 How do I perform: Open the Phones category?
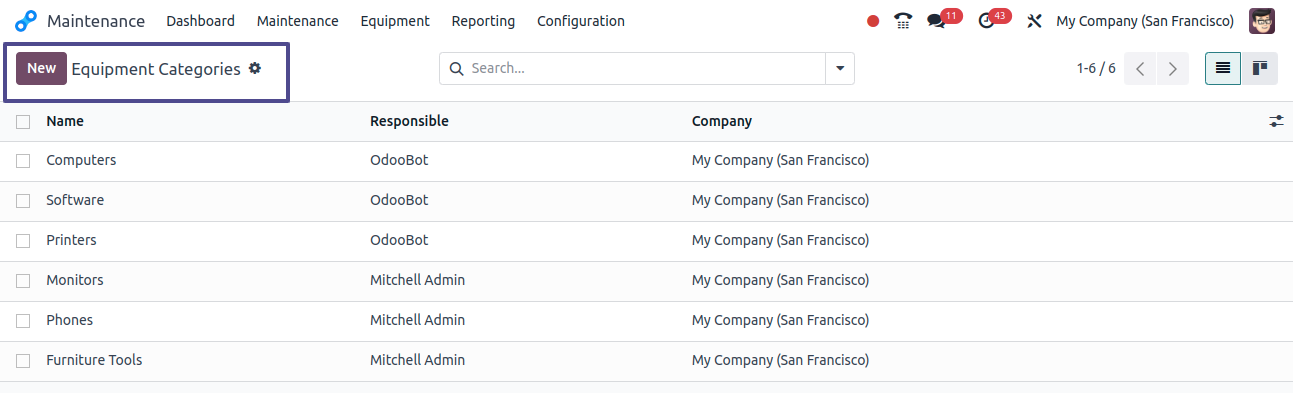point(70,320)
